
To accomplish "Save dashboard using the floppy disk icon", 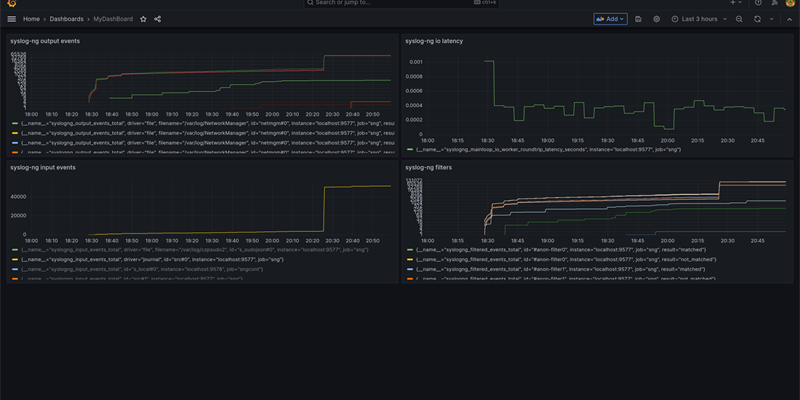I will [x=638, y=19].
